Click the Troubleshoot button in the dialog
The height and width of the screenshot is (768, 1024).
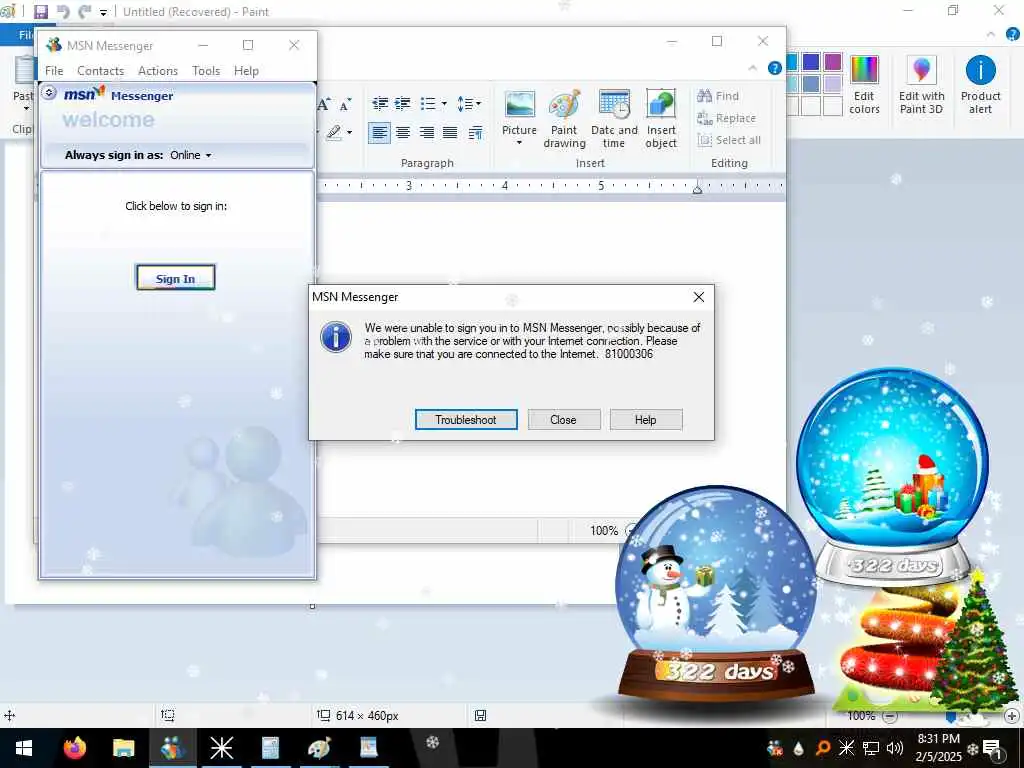pyautogui.click(x=466, y=420)
